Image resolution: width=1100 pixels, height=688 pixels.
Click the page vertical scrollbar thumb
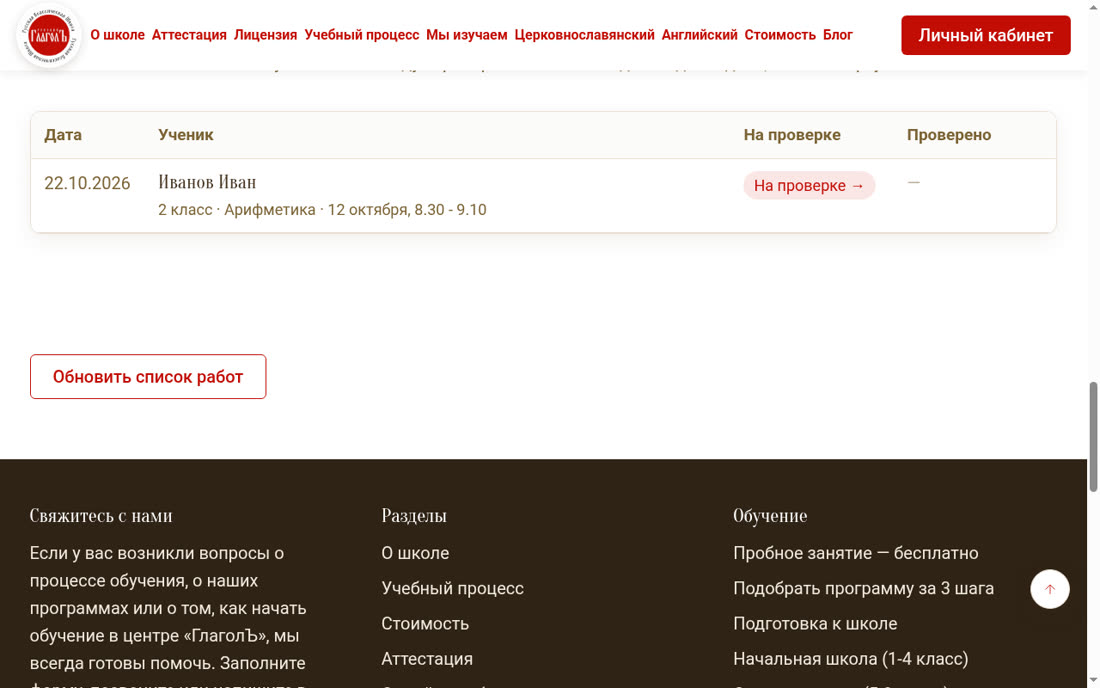[x=1093, y=437]
